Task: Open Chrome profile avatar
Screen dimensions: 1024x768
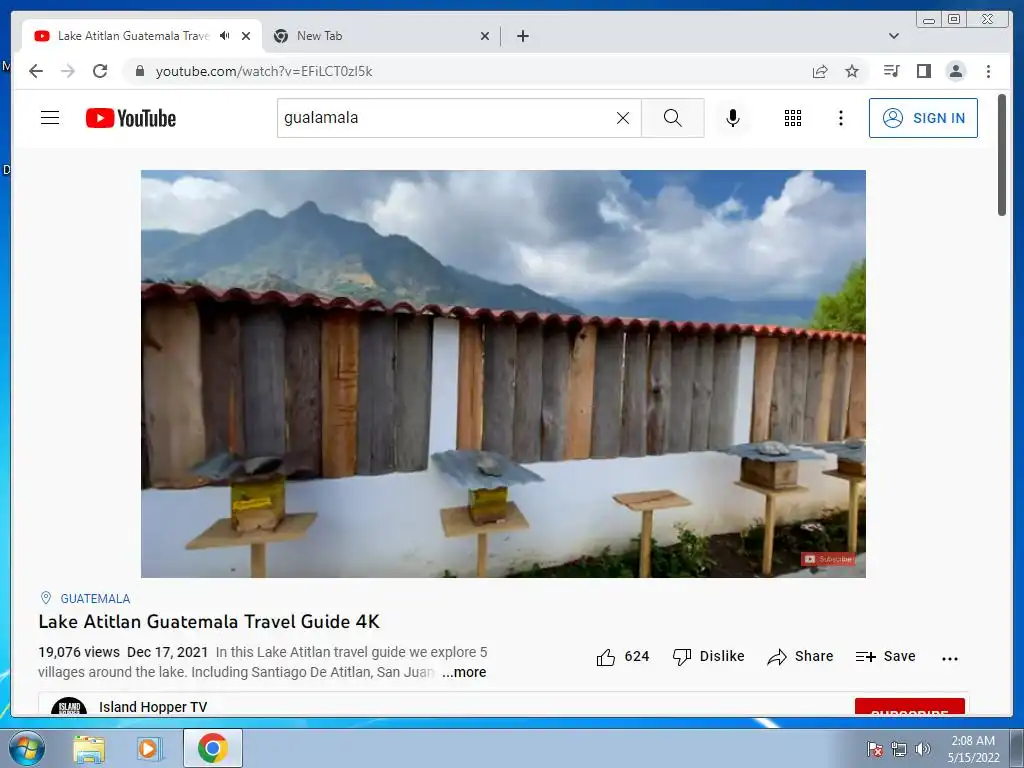Action: pyautogui.click(x=955, y=71)
